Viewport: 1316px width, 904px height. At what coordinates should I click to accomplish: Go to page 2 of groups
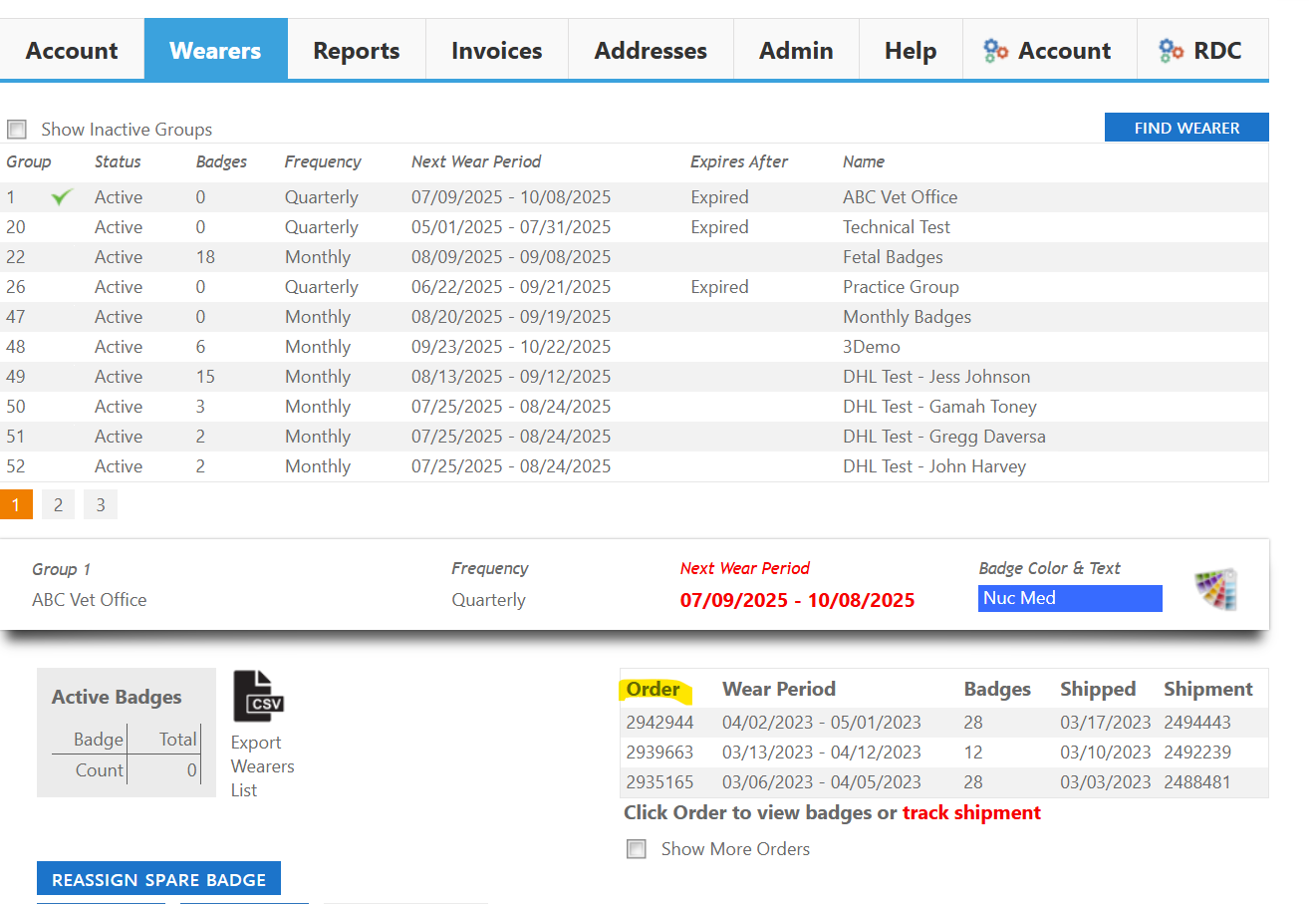[x=58, y=505]
